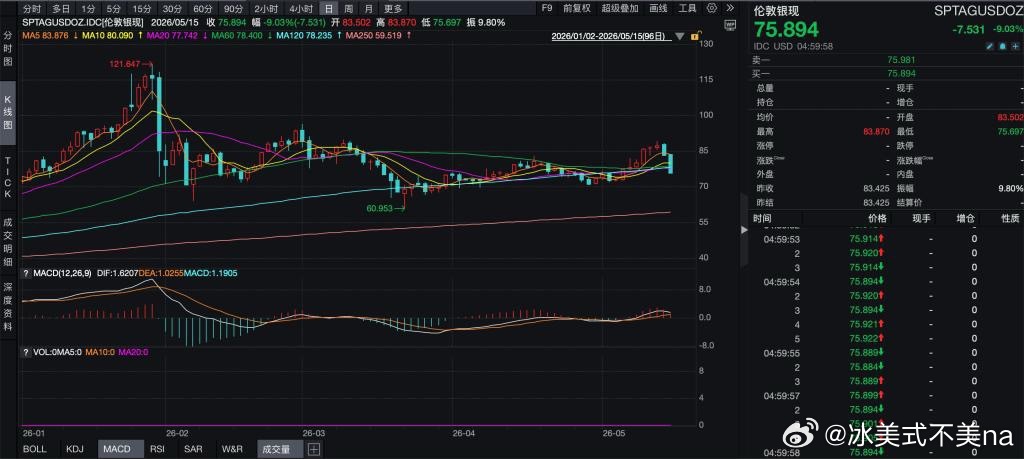
Task: Expand the double-arrow toolbar overflow
Action: pyautogui.click(x=729, y=8)
